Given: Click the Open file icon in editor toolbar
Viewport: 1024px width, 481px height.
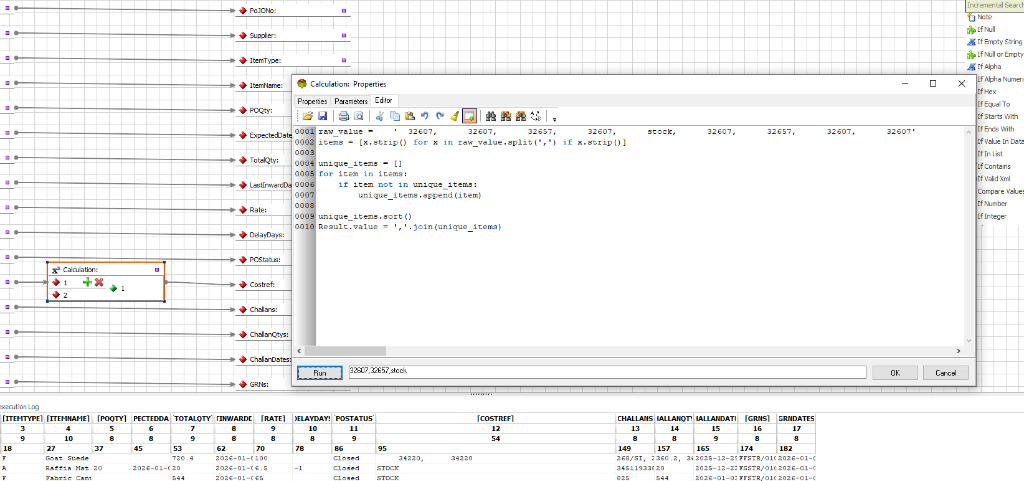Looking at the screenshot, I should pos(308,116).
